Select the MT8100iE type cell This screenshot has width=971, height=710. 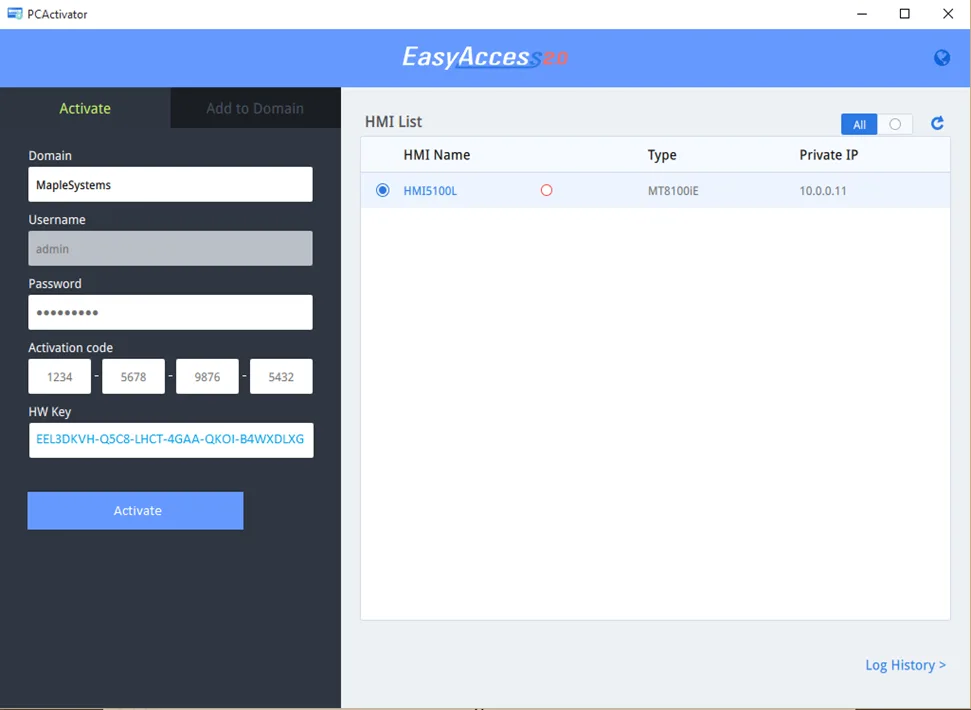coord(673,191)
